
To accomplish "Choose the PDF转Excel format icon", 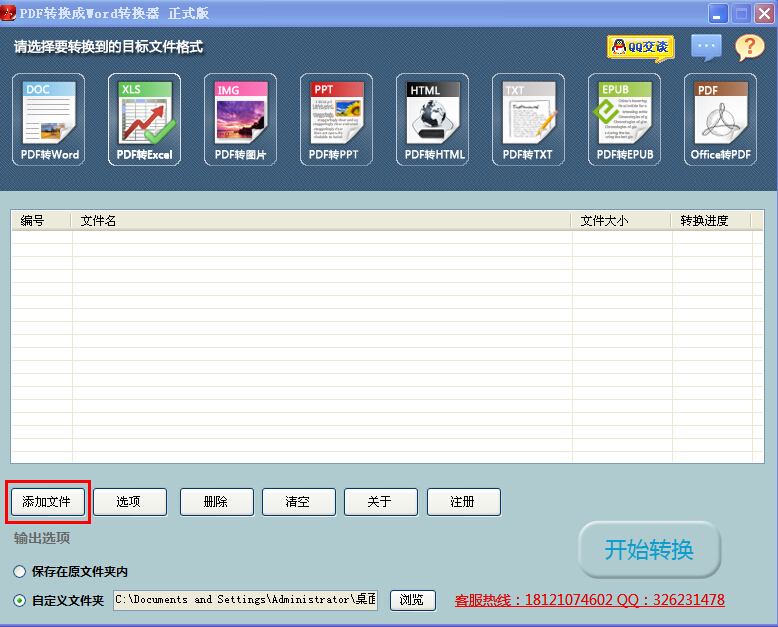I will (145, 120).
